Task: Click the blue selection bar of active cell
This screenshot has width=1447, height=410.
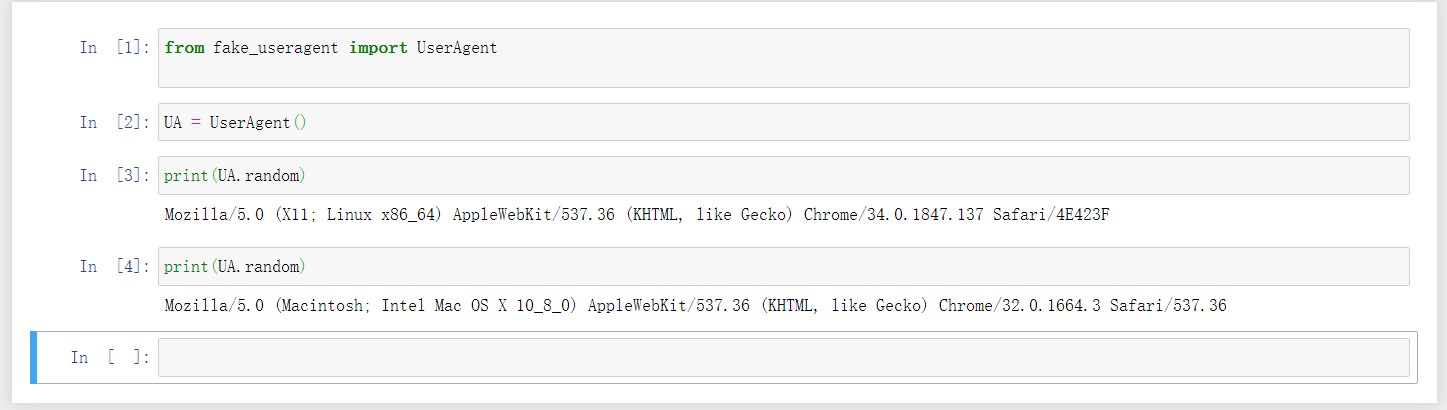Action: [34, 357]
